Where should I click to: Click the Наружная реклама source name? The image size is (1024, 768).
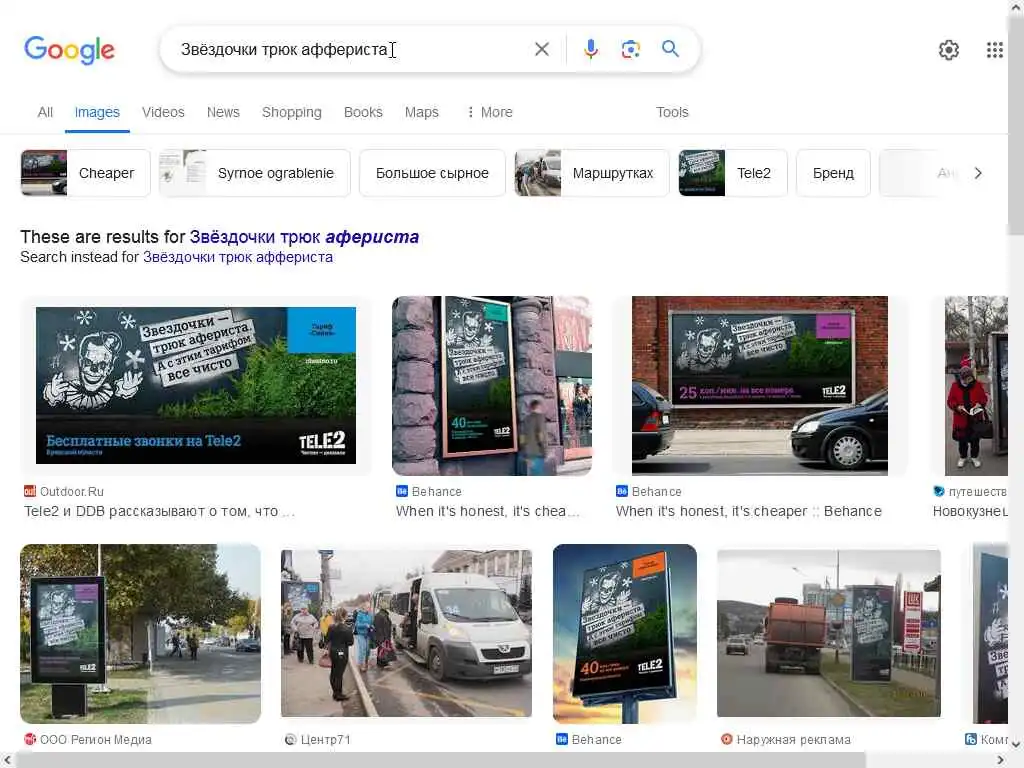pyautogui.click(x=793, y=739)
